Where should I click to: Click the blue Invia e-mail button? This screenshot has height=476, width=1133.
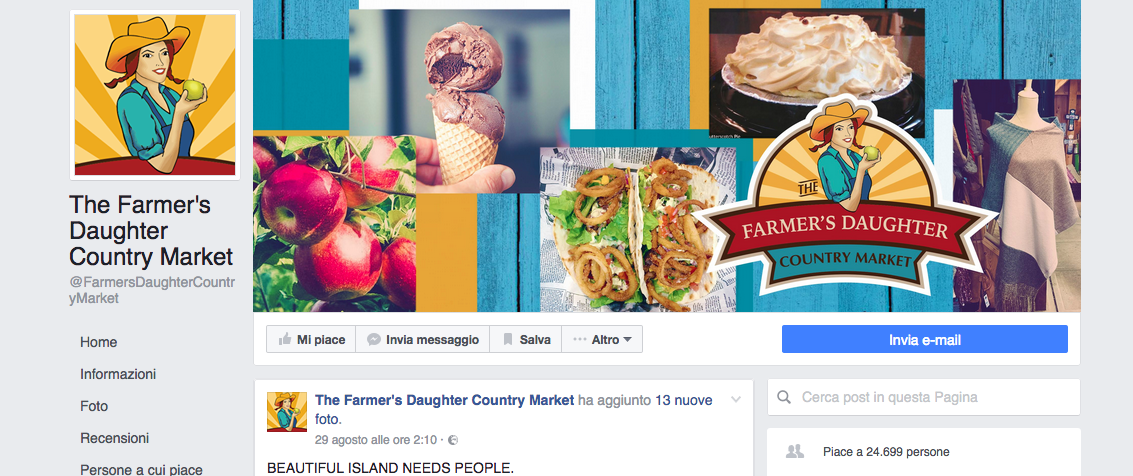[925, 339]
